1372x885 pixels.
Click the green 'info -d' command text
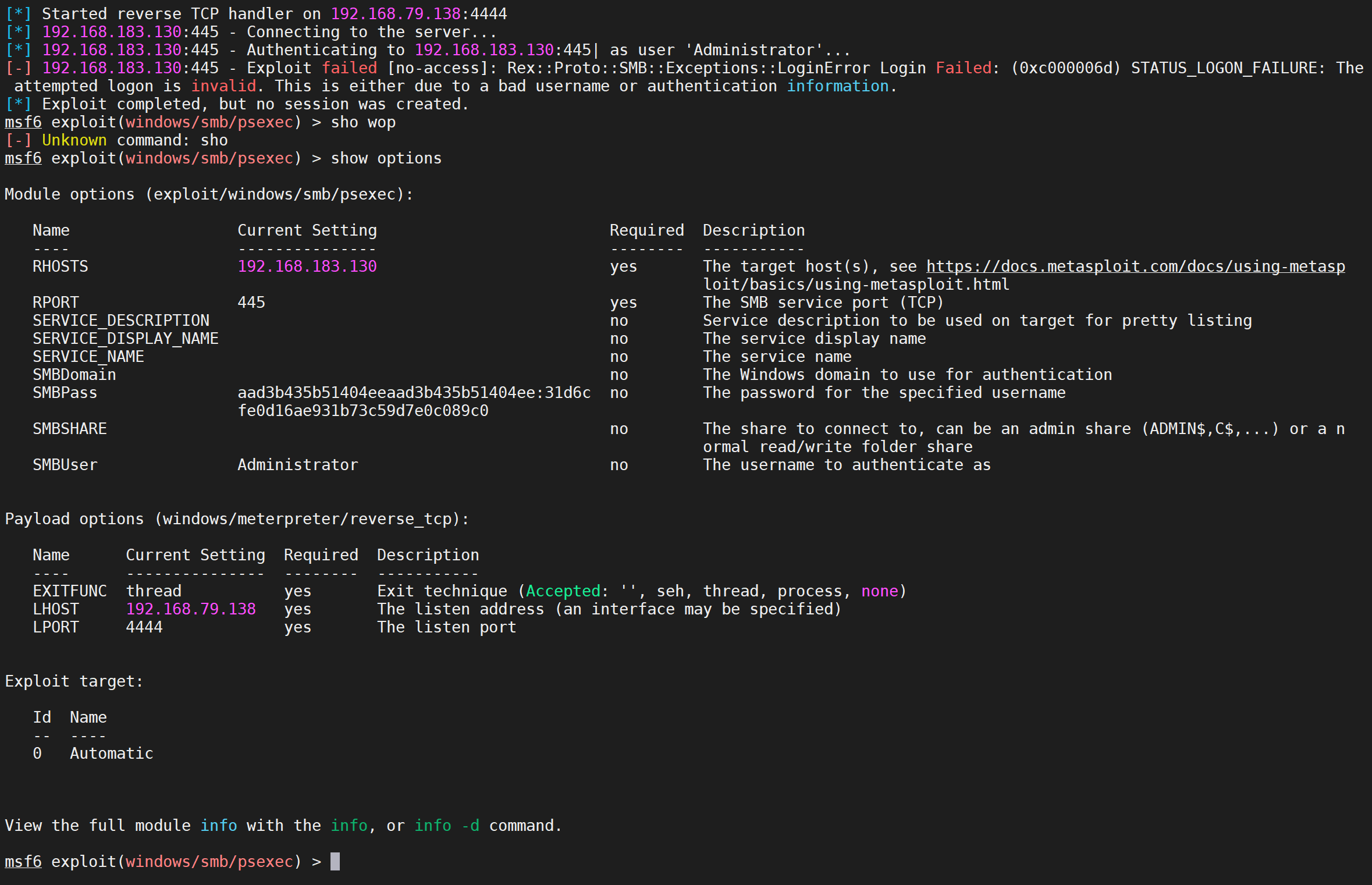pos(447,826)
